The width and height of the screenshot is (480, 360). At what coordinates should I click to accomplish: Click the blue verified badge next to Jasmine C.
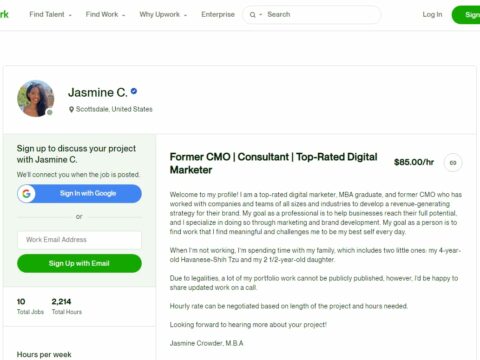tap(134, 91)
